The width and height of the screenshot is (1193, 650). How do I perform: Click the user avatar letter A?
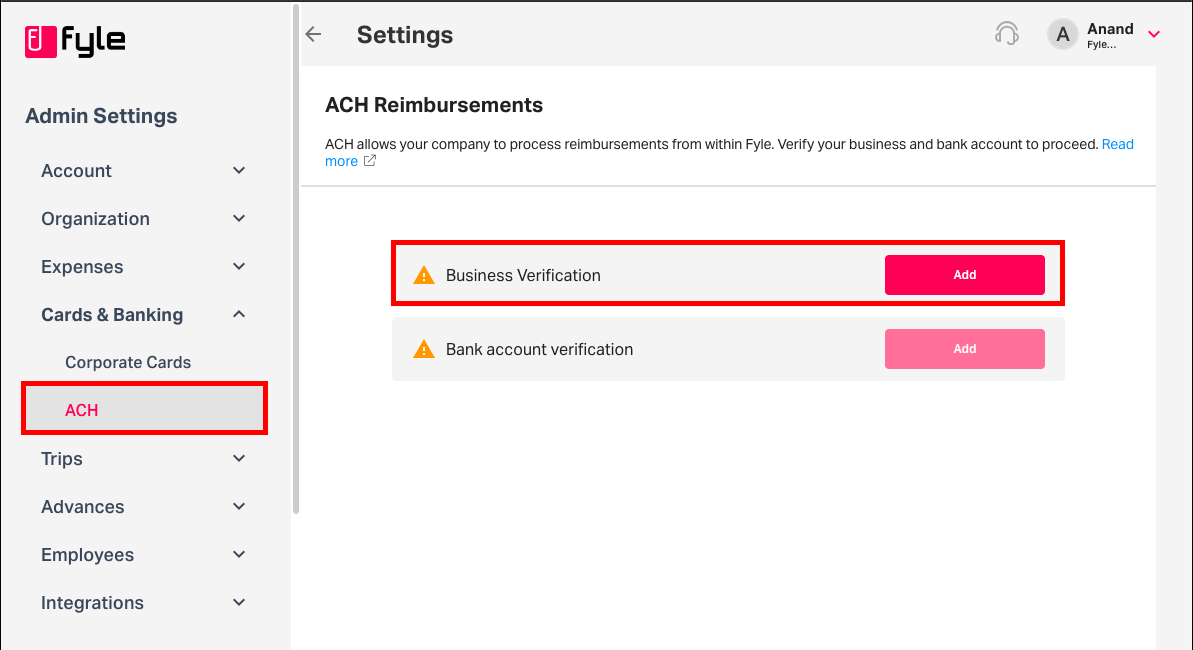pos(1063,35)
